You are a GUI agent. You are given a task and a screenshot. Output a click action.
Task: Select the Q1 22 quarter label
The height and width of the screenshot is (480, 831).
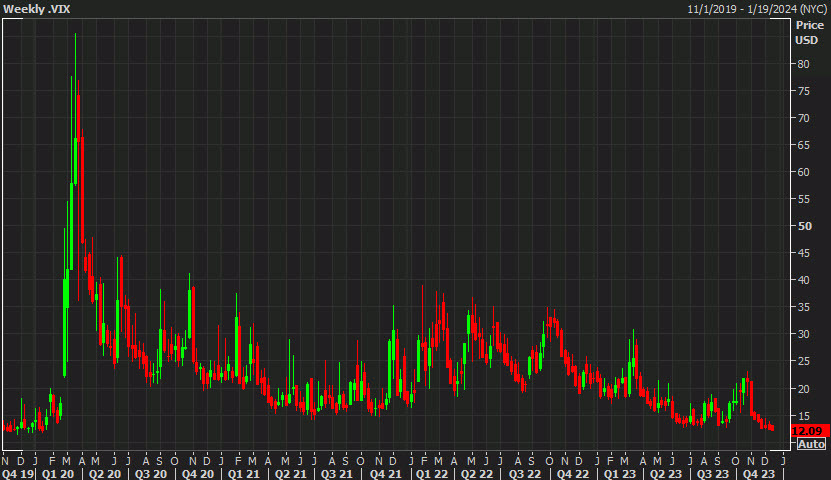coord(432,474)
